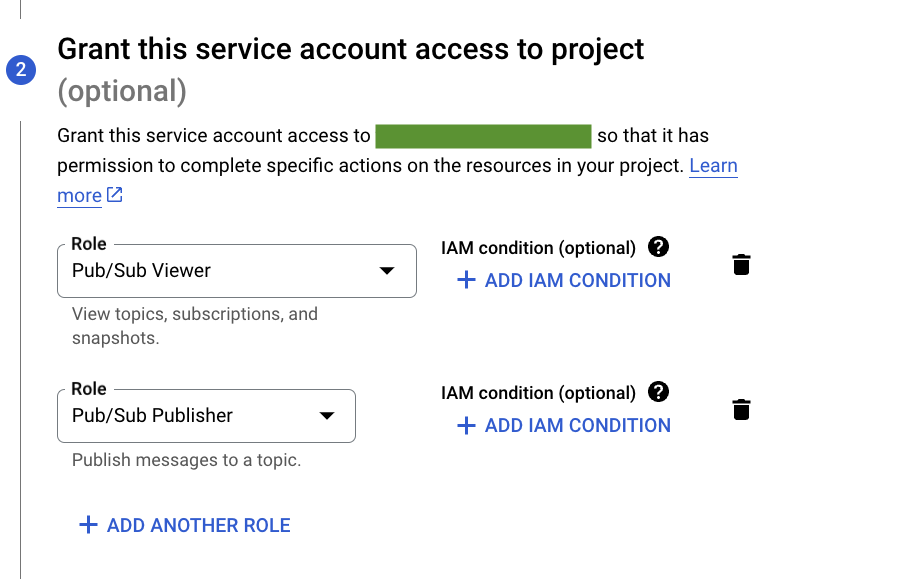The height and width of the screenshot is (579, 916).
Task: Click the help icon for the Publisher IAM condition
Action: click(x=658, y=392)
